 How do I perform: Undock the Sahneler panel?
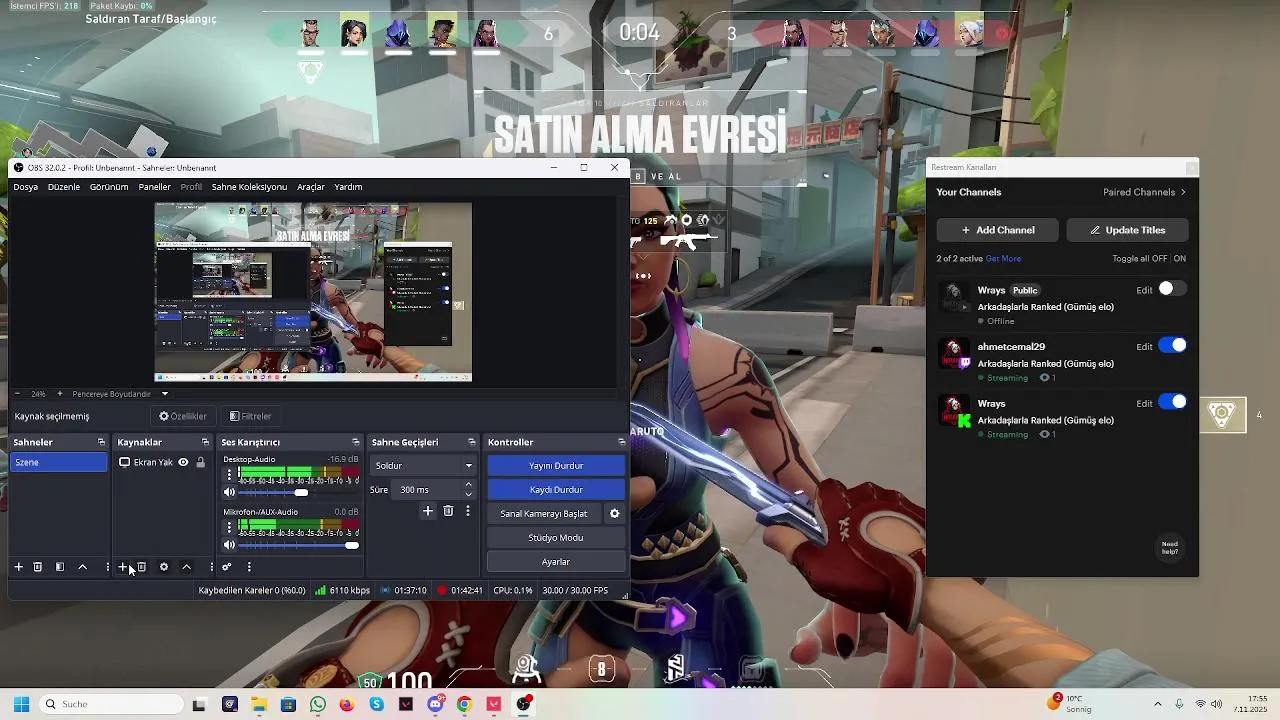(x=101, y=442)
